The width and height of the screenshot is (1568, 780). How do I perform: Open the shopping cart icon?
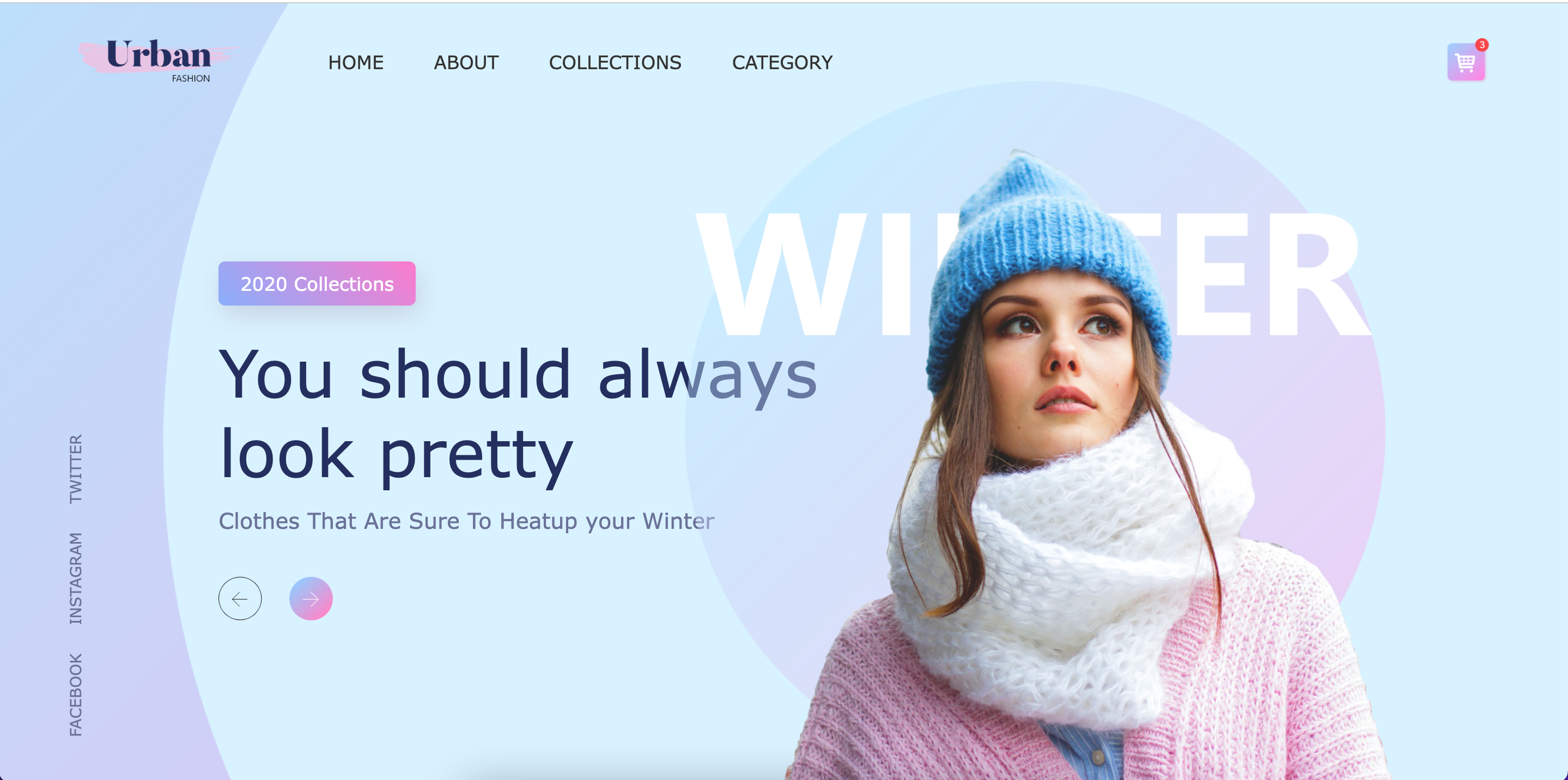(1465, 62)
